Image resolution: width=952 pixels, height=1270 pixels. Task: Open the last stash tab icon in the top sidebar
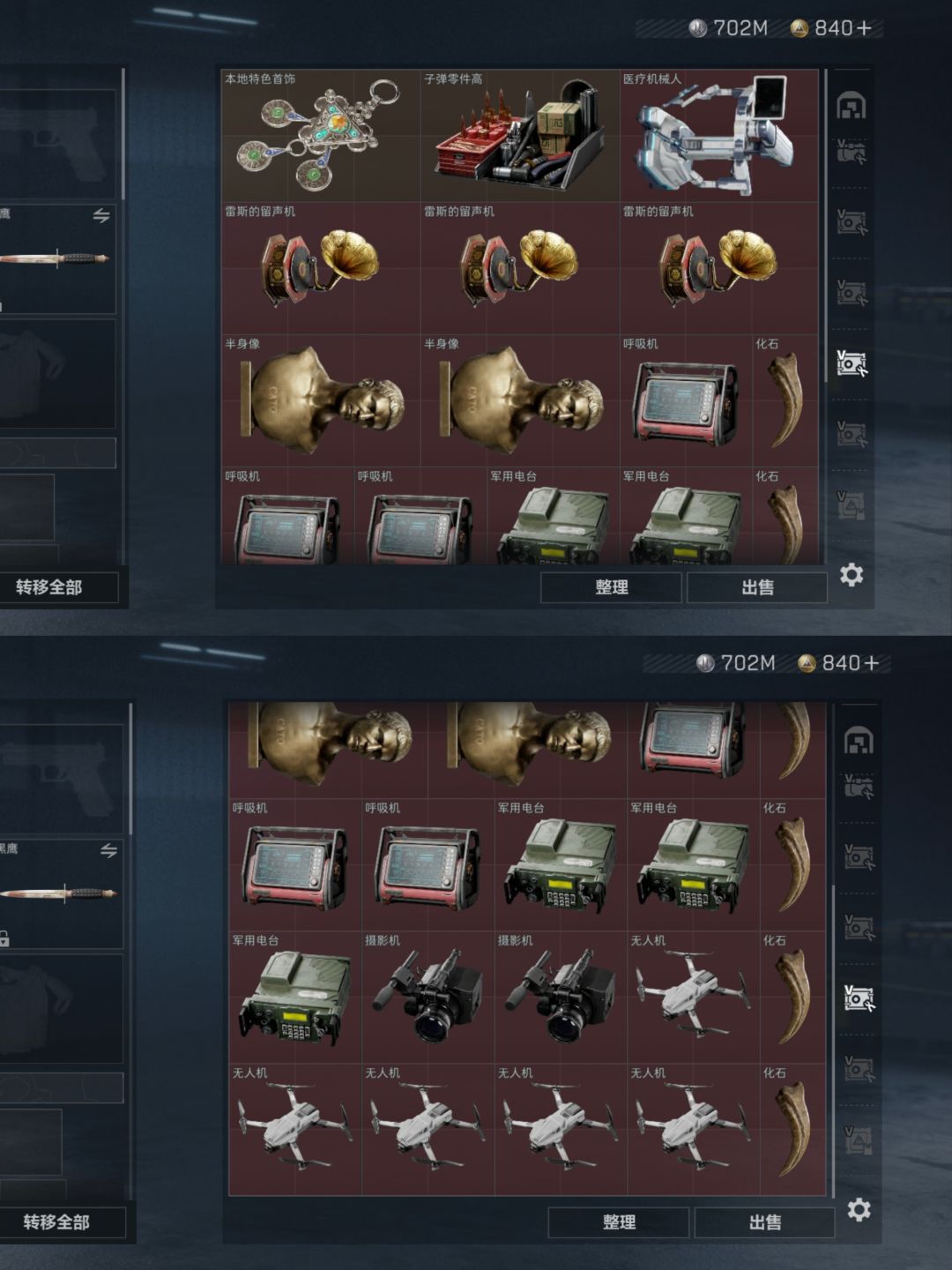pyautogui.click(x=851, y=505)
